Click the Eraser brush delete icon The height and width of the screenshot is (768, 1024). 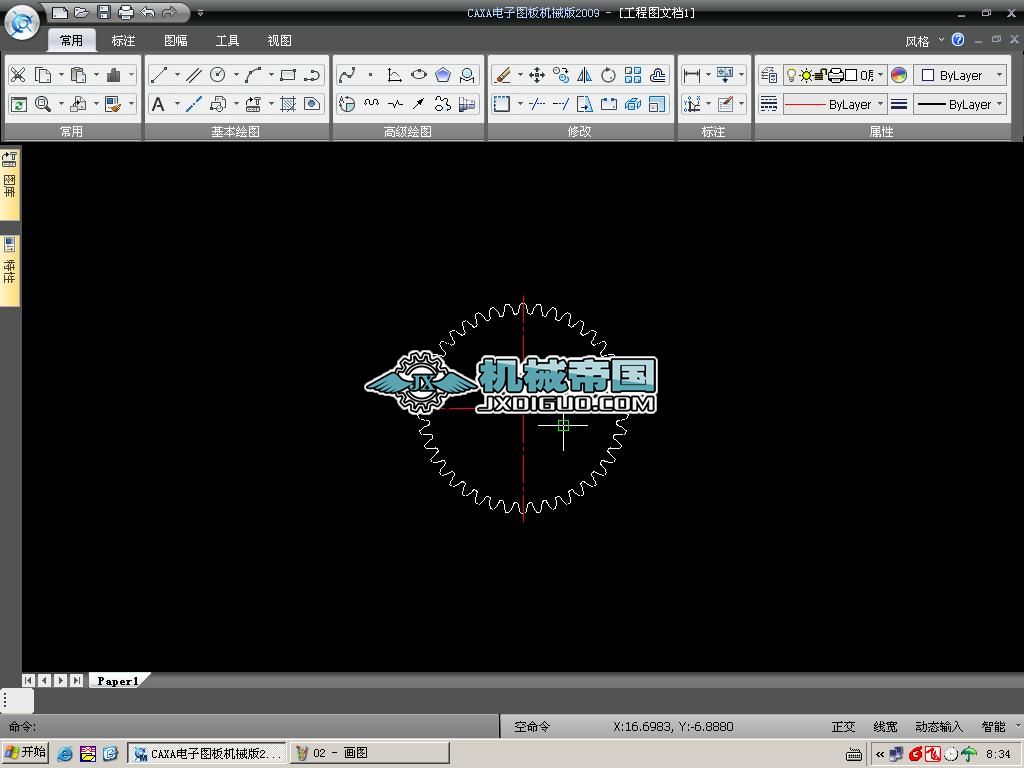[x=502, y=75]
